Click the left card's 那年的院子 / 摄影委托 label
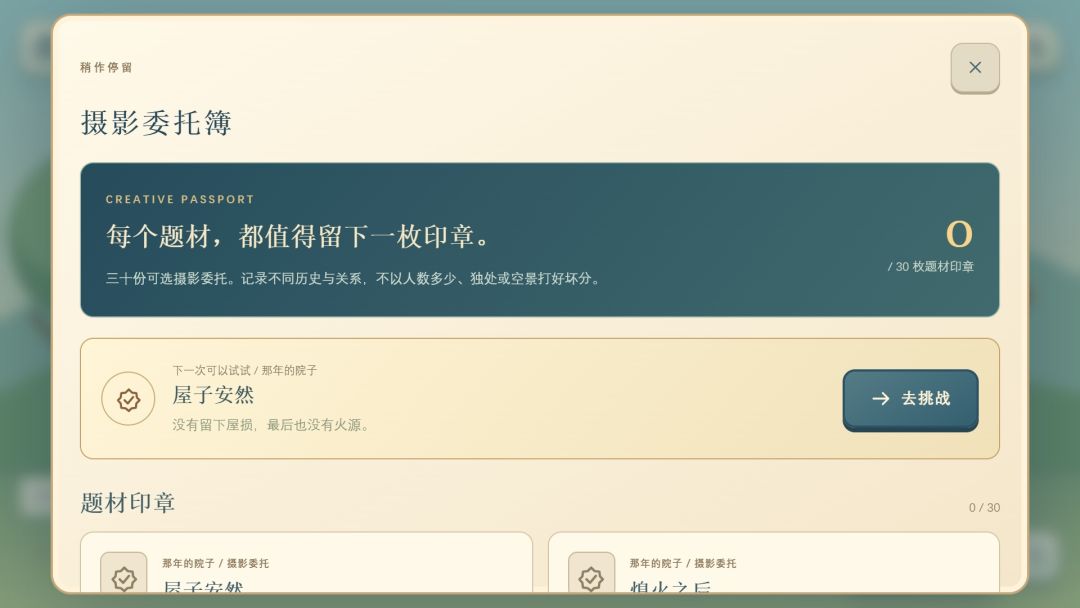 tap(216, 563)
